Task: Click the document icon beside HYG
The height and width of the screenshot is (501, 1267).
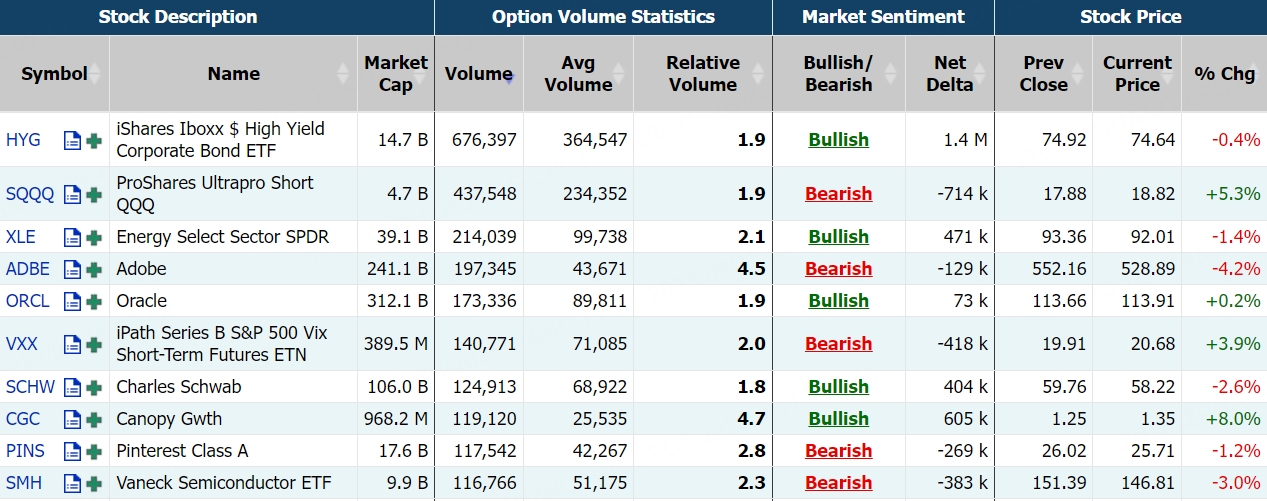Action: coord(72,141)
